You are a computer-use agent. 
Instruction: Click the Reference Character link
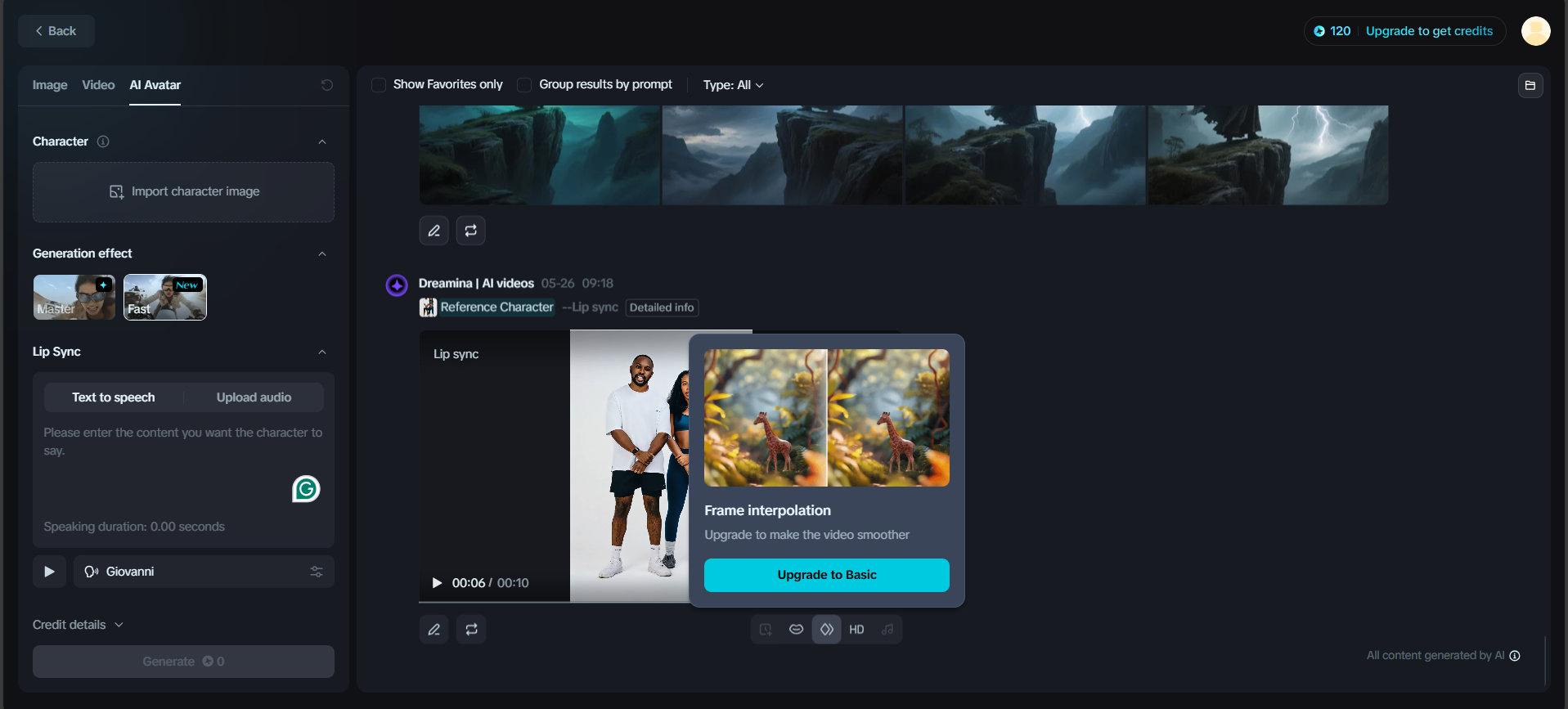(496, 307)
